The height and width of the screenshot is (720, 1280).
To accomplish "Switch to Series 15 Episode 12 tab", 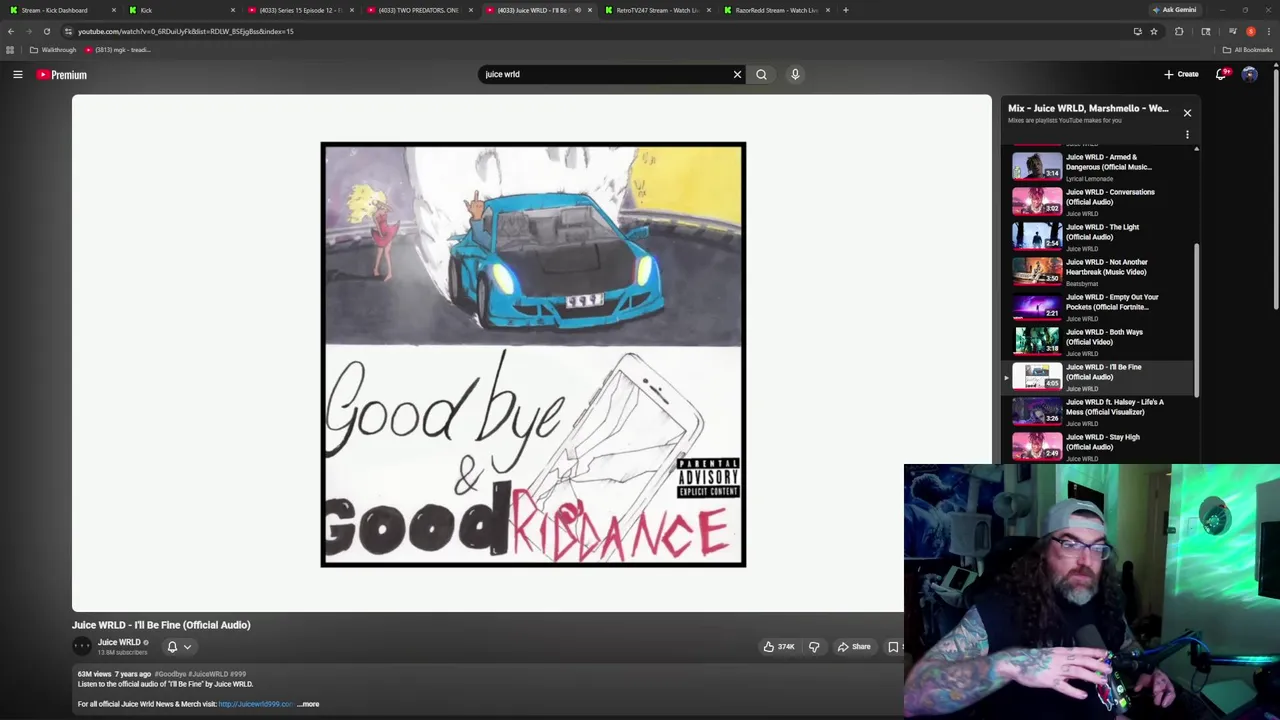I will [301, 10].
